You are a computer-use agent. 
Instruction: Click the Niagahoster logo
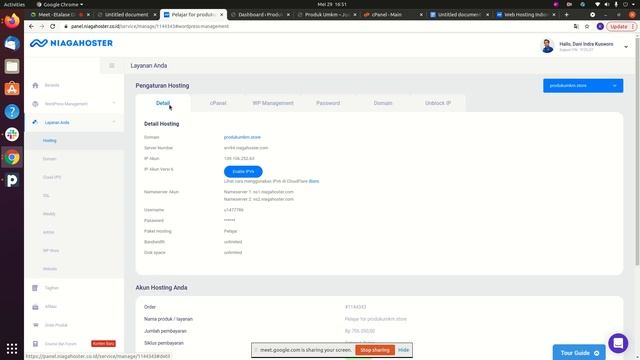point(71,43)
